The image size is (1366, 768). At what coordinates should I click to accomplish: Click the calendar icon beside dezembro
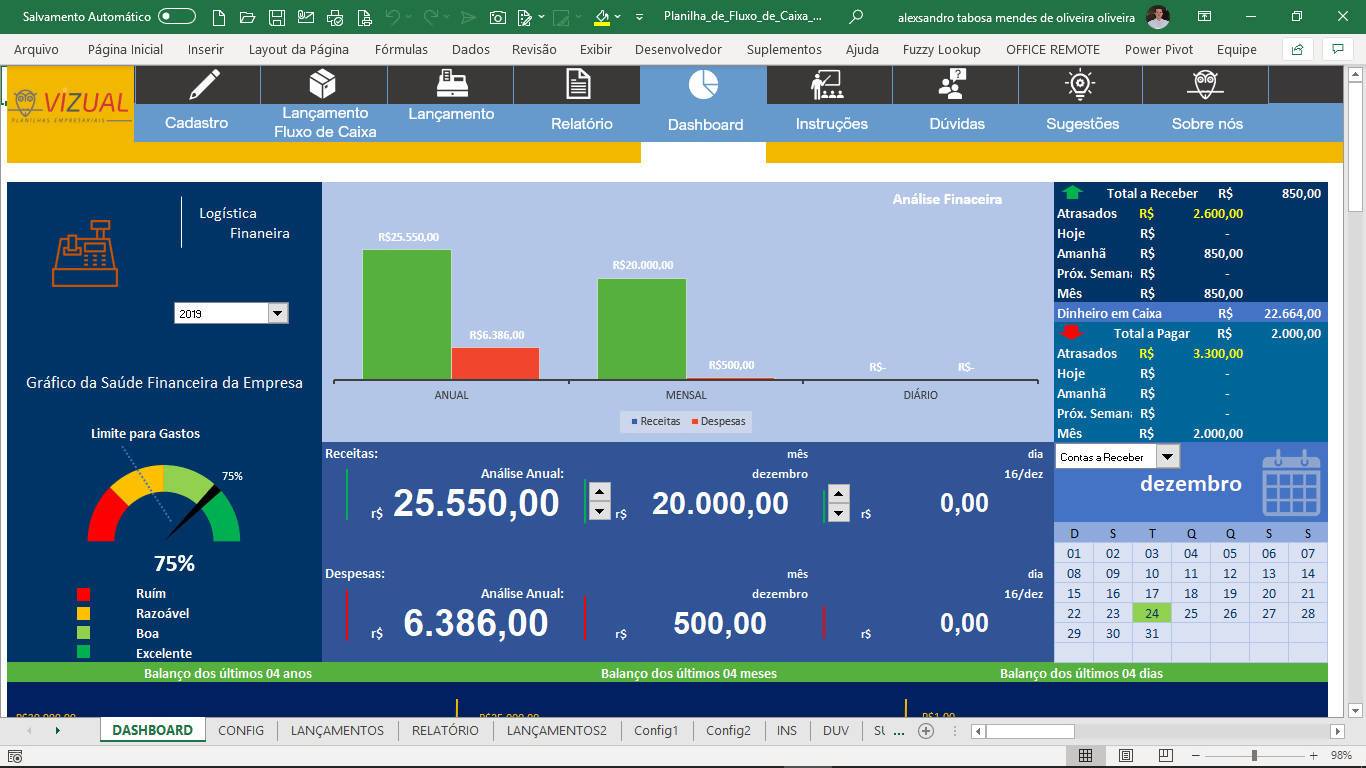coord(1291,483)
